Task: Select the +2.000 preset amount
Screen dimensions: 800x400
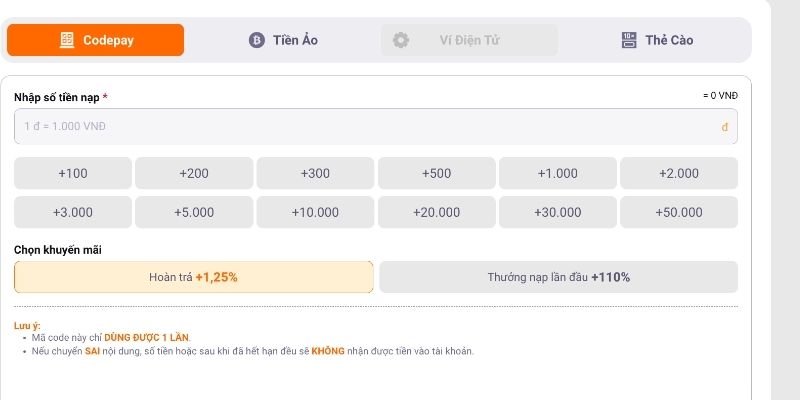Action: 679,173
